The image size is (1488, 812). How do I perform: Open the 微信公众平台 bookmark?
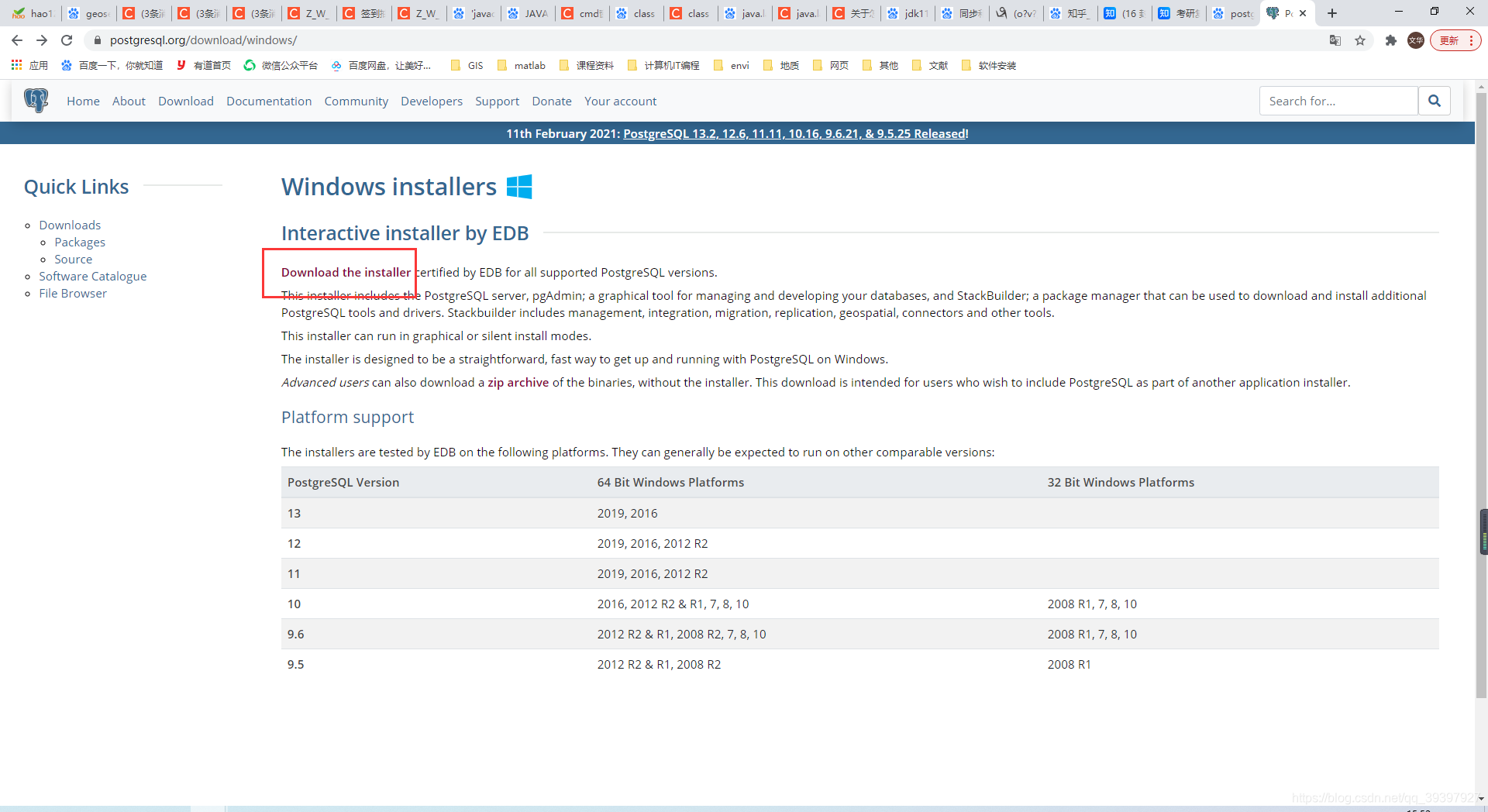(281, 65)
